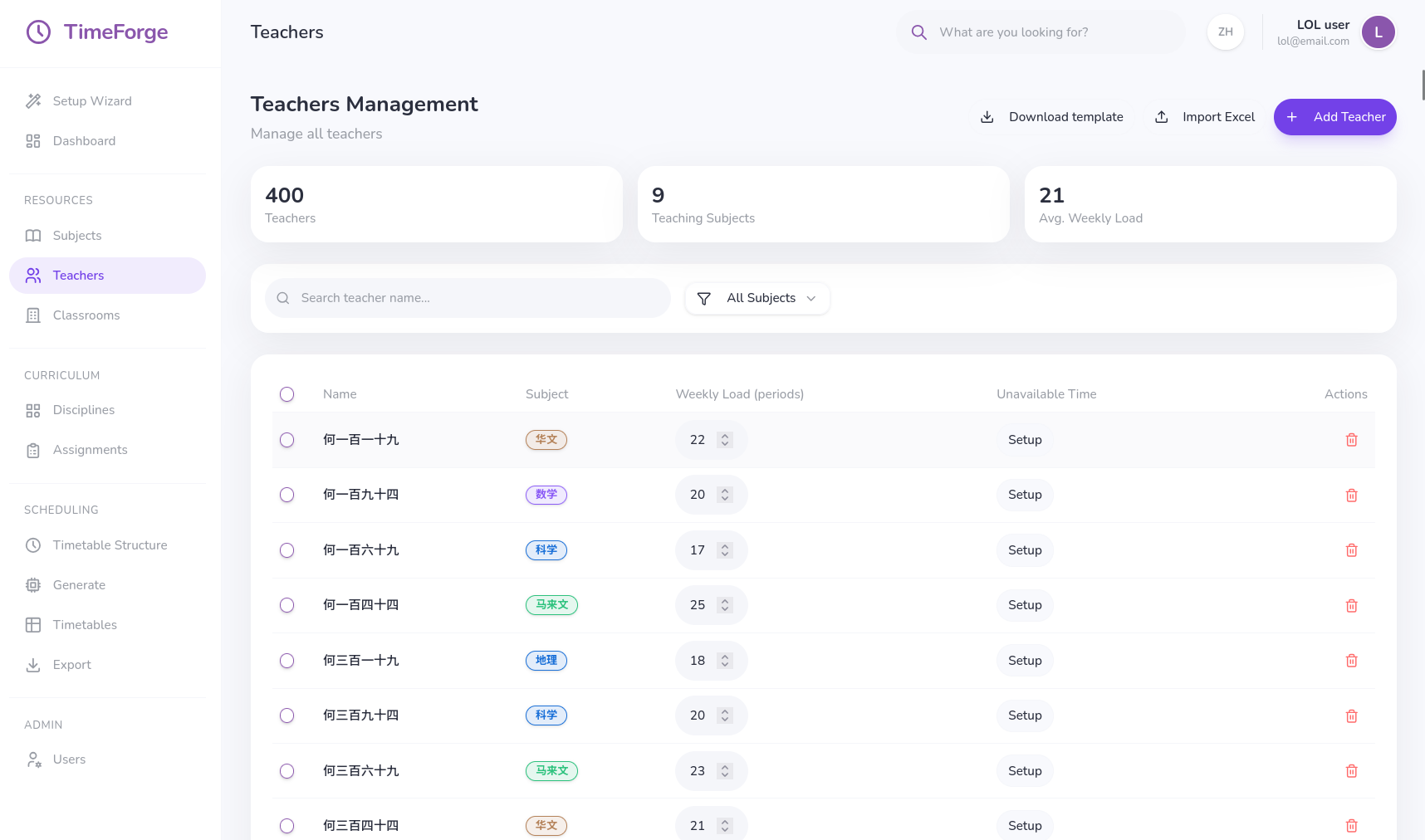Focus the global search field in header
The height and width of the screenshot is (840, 1425).
point(1041,32)
